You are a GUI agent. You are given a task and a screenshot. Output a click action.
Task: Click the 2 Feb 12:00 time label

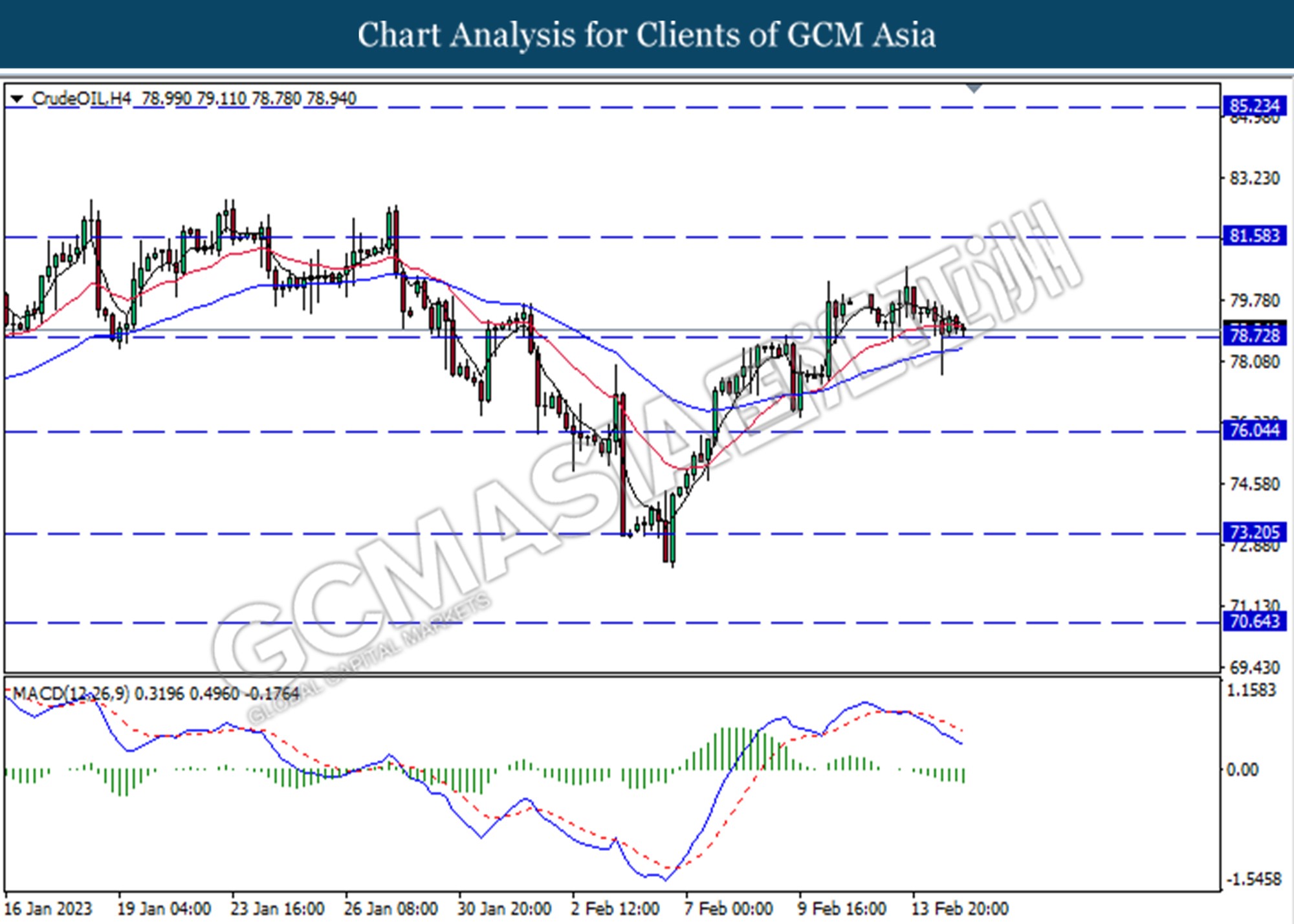(x=615, y=909)
